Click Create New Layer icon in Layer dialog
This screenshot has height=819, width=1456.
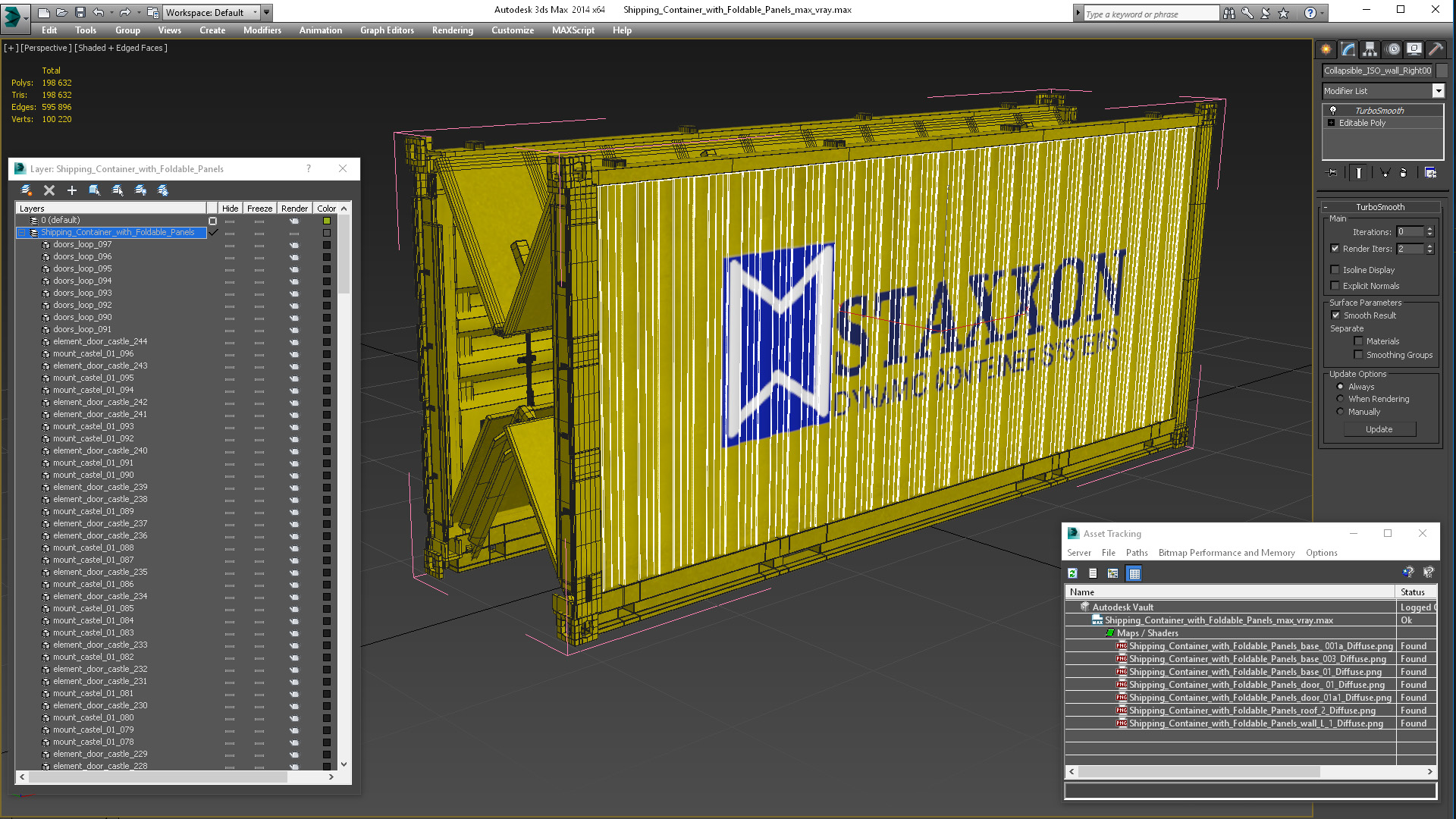pos(27,190)
